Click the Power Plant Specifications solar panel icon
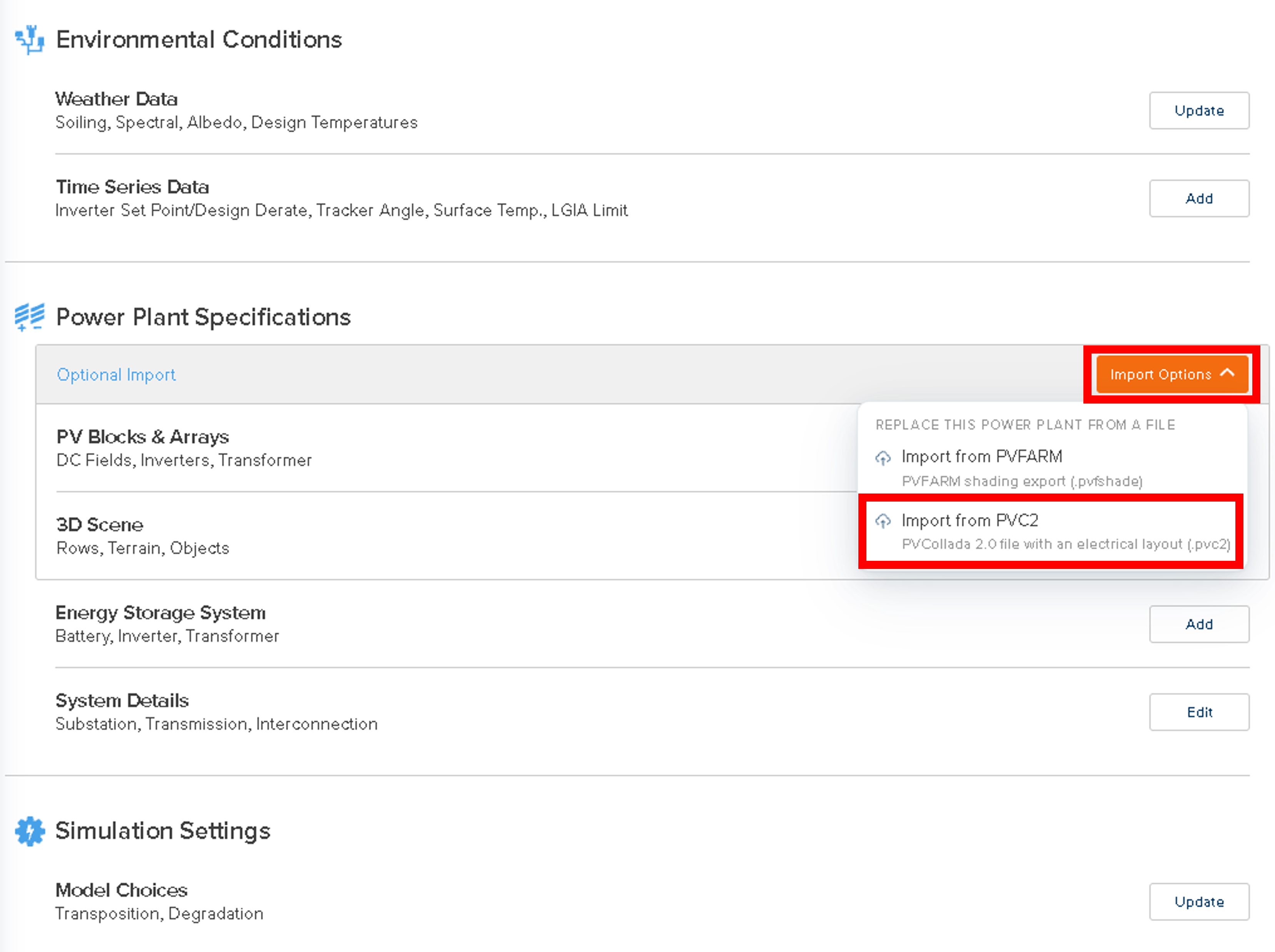The image size is (1275, 952). click(x=29, y=317)
